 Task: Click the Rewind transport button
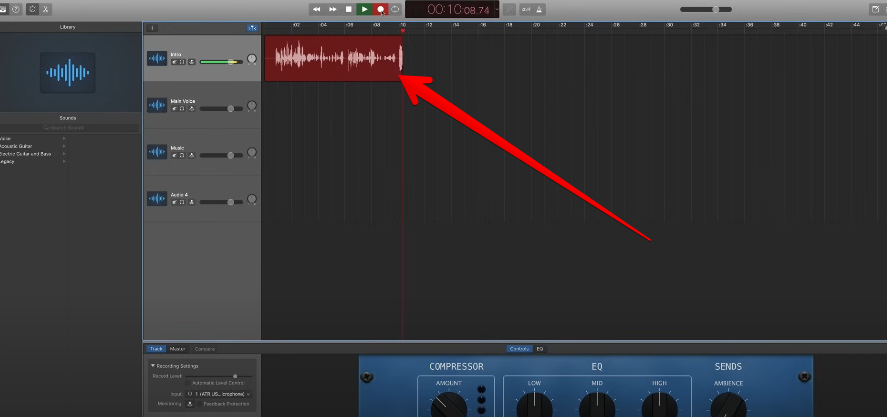coord(317,9)
